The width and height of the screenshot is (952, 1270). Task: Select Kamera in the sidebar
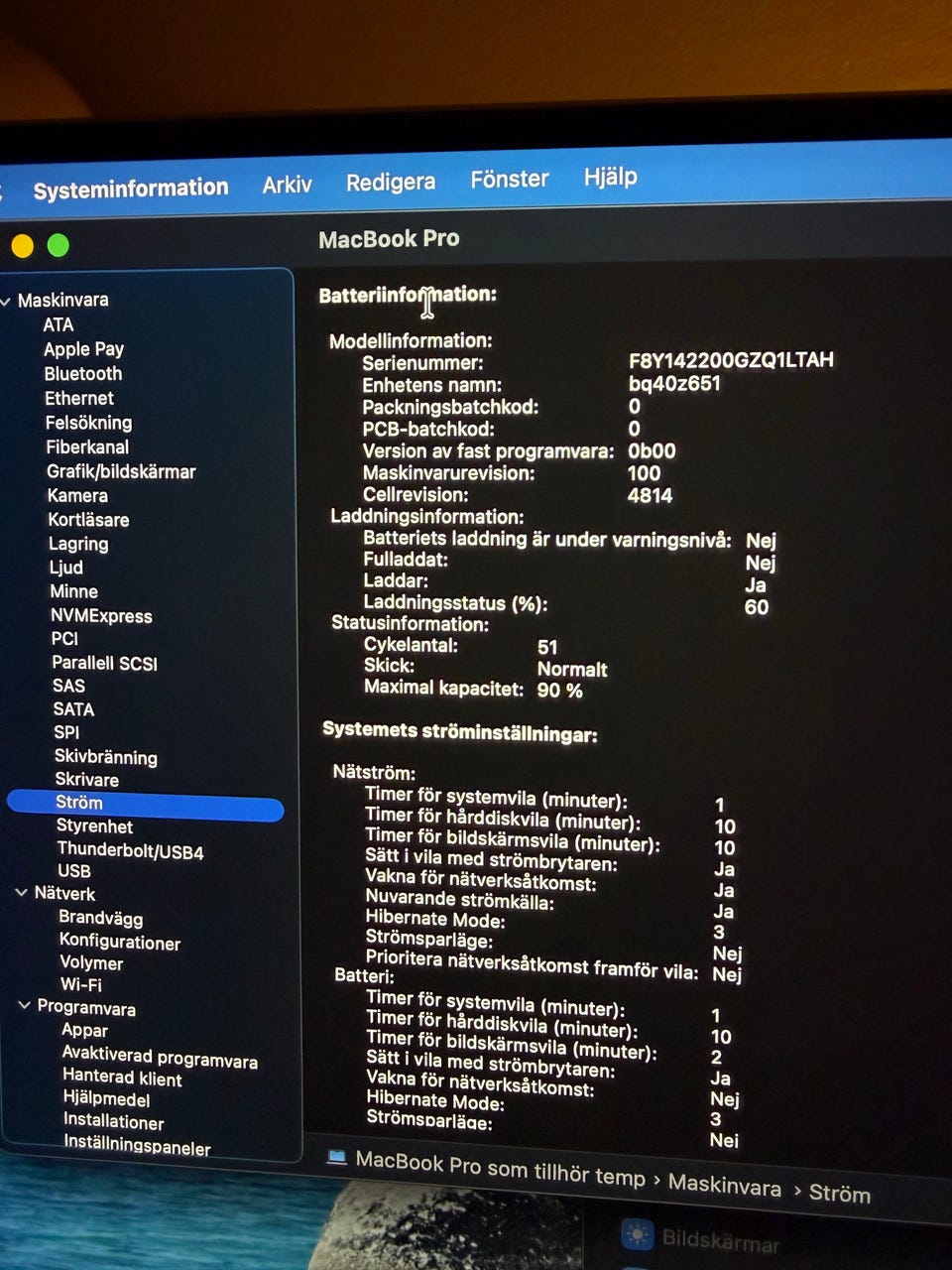coord(77,496)
